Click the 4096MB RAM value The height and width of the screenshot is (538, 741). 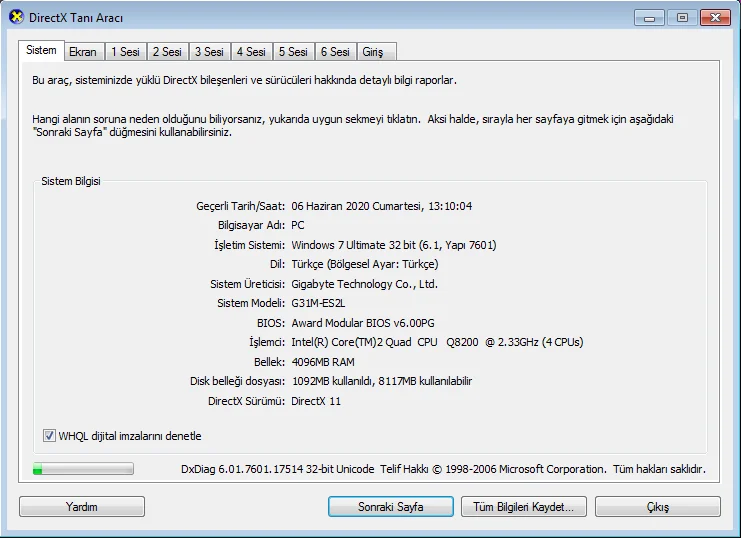pyautogui.click(x=323, y=362)
